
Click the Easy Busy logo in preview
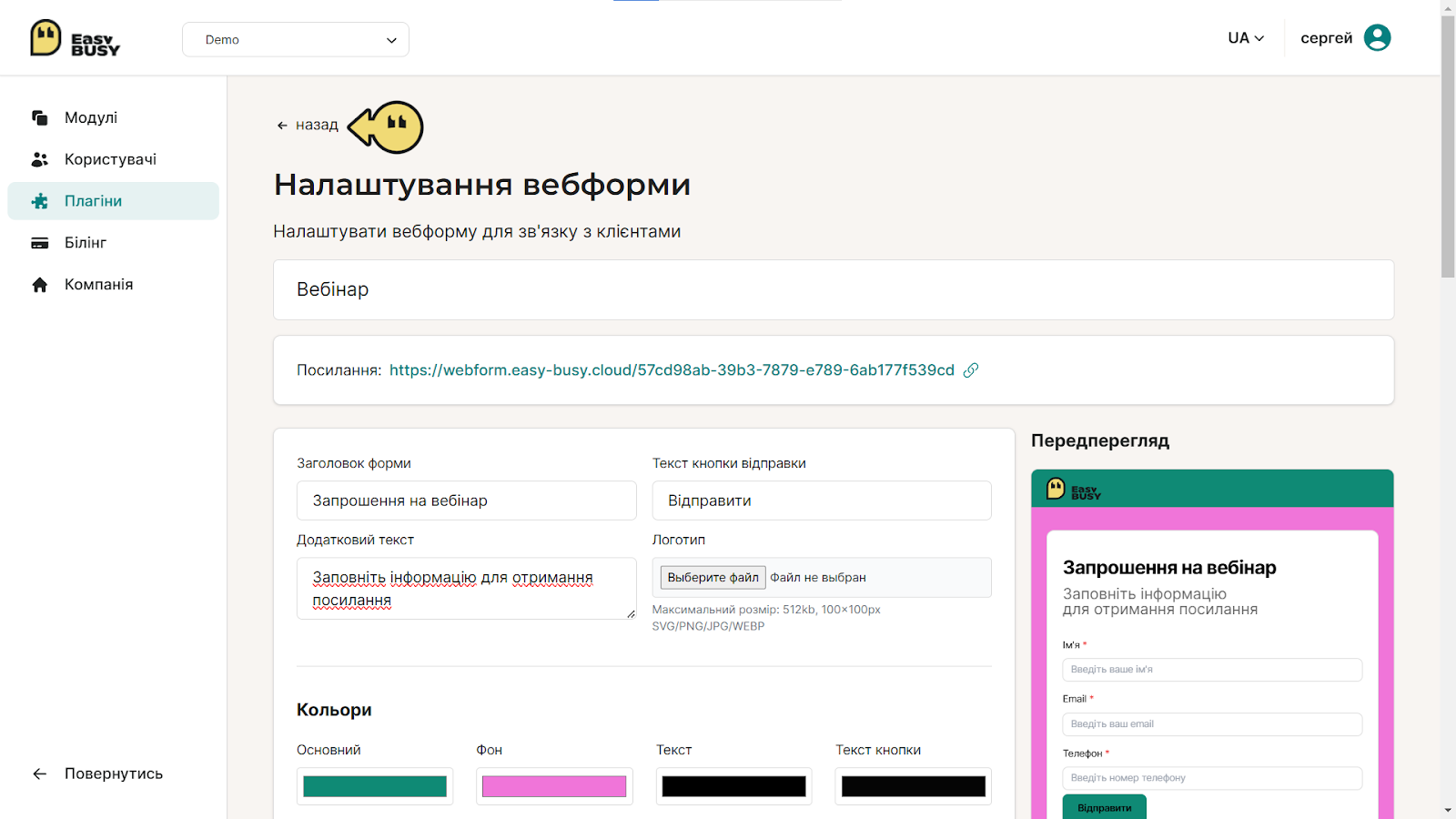pos(1074,490)
